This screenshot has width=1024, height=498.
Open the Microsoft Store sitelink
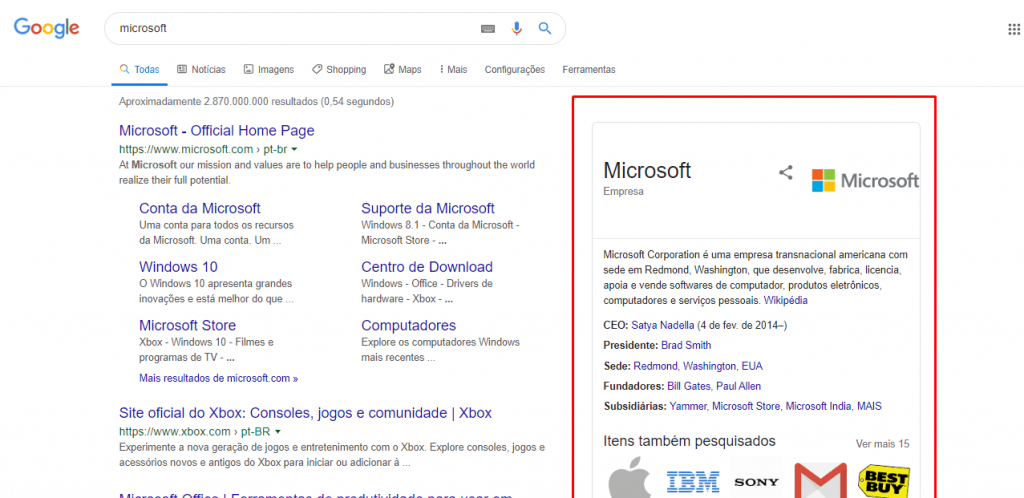coord(187,325)
